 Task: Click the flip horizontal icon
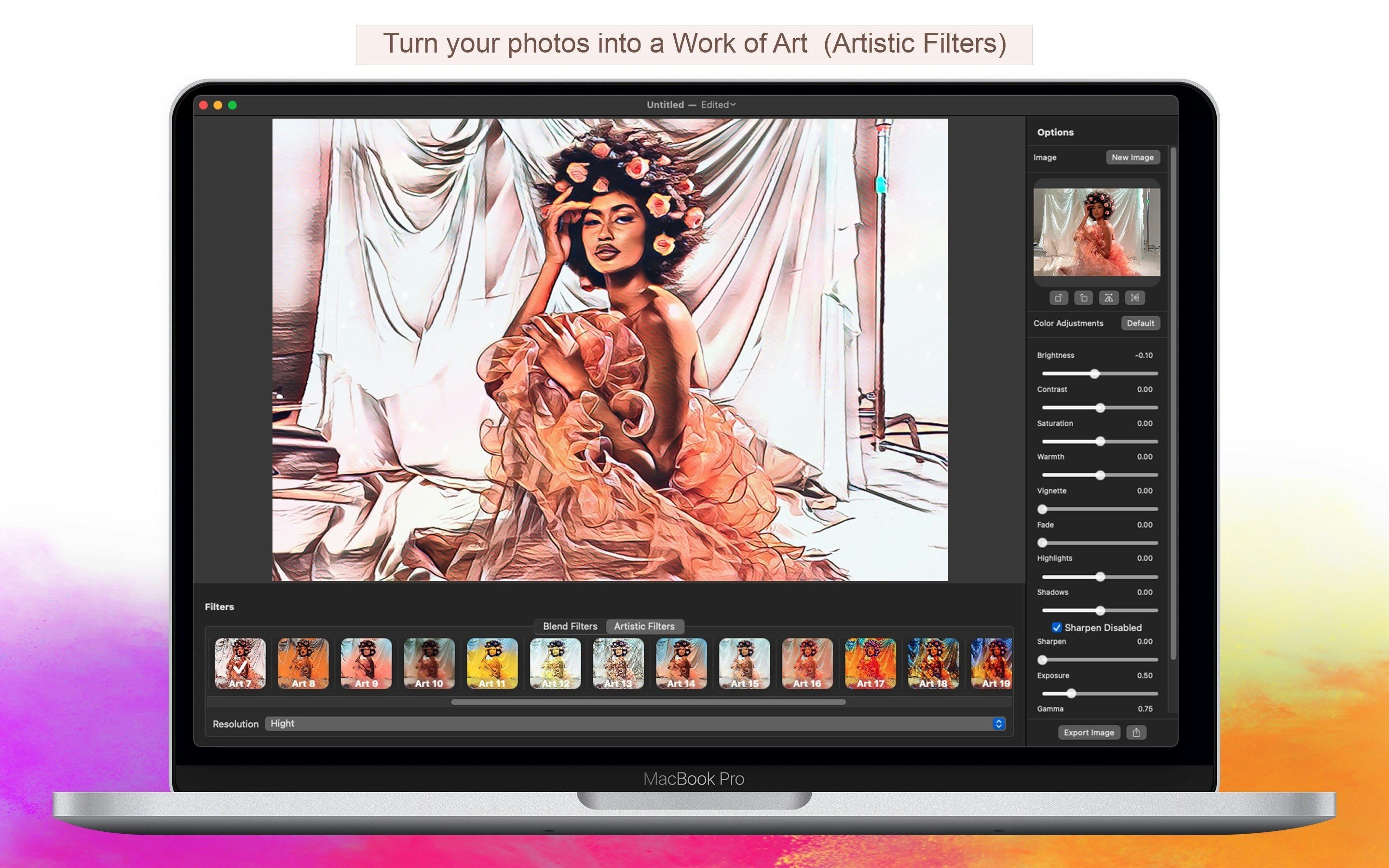(1109, 298)
